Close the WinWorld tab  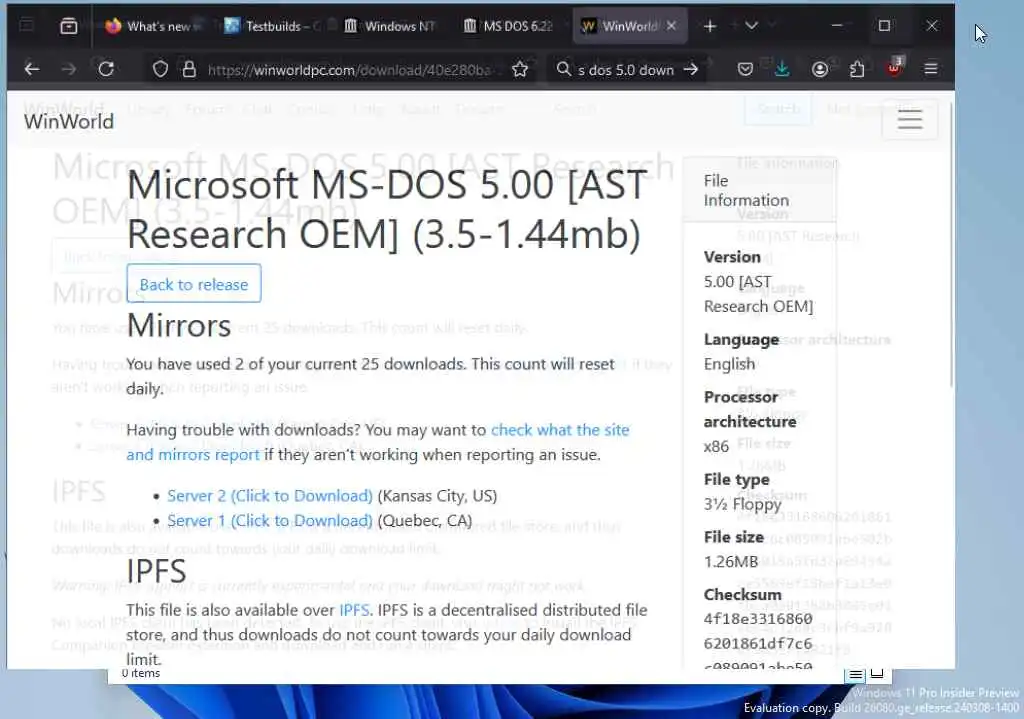click(671, 26)
